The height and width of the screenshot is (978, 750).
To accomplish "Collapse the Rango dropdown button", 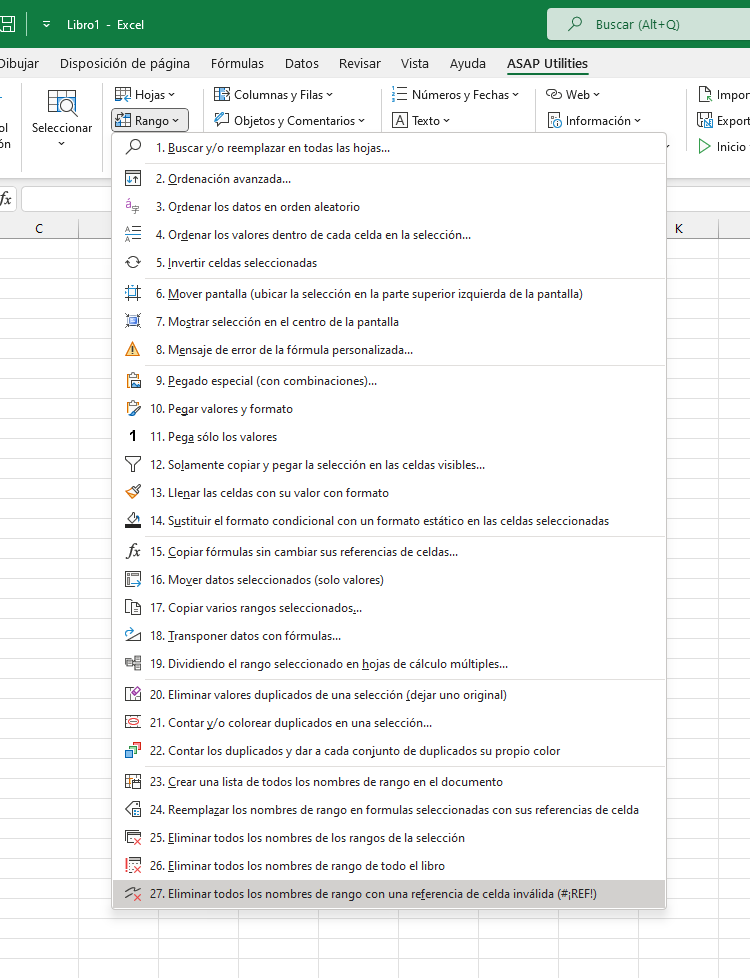I will coord(150,120).
